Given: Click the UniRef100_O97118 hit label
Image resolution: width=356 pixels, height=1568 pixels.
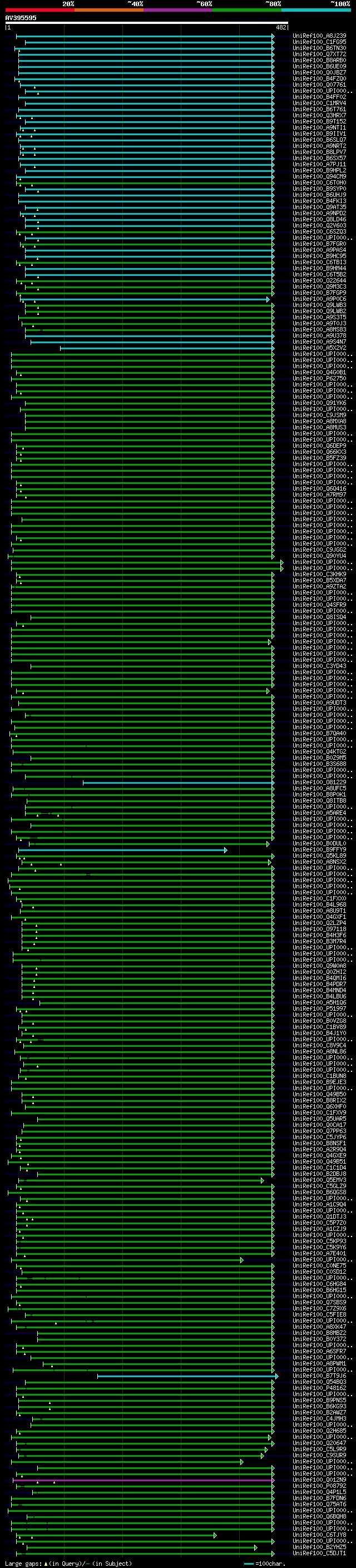Looking at the screenshot, I should click(319, 929).
